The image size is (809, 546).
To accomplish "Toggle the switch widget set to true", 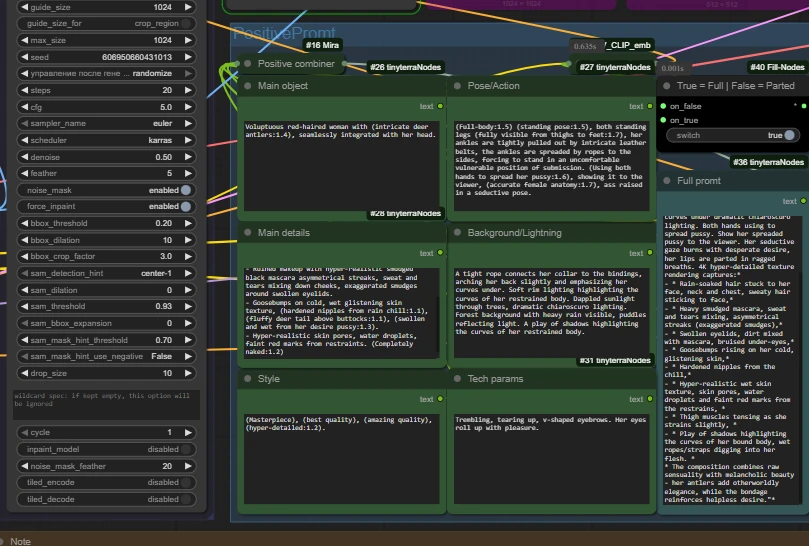I will pos(790,135).
